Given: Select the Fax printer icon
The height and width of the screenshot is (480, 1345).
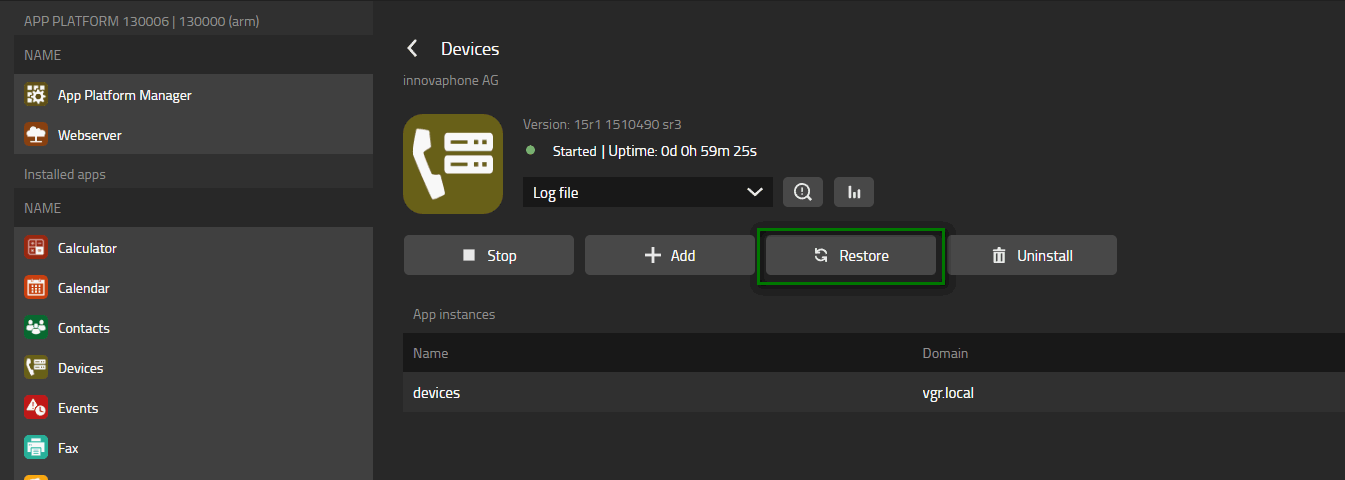Looking at the screenshot, I should pyautogui.click(x=36, y=448).
